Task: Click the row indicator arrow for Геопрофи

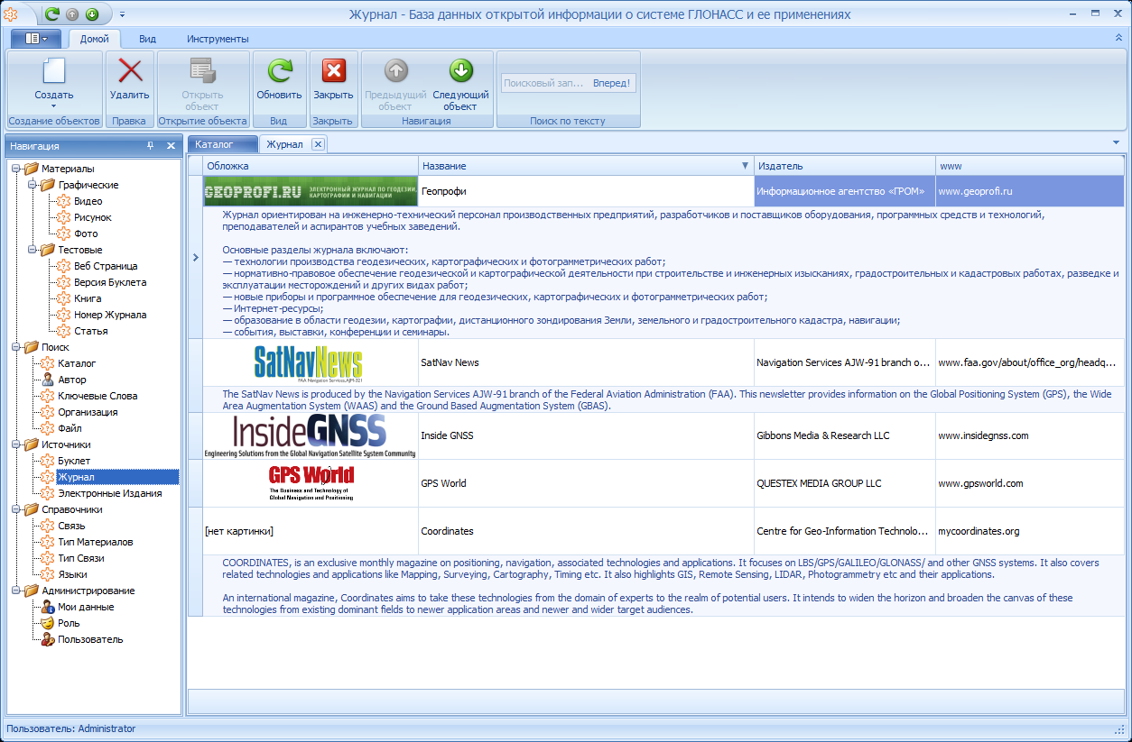Action: coord(195,257)
